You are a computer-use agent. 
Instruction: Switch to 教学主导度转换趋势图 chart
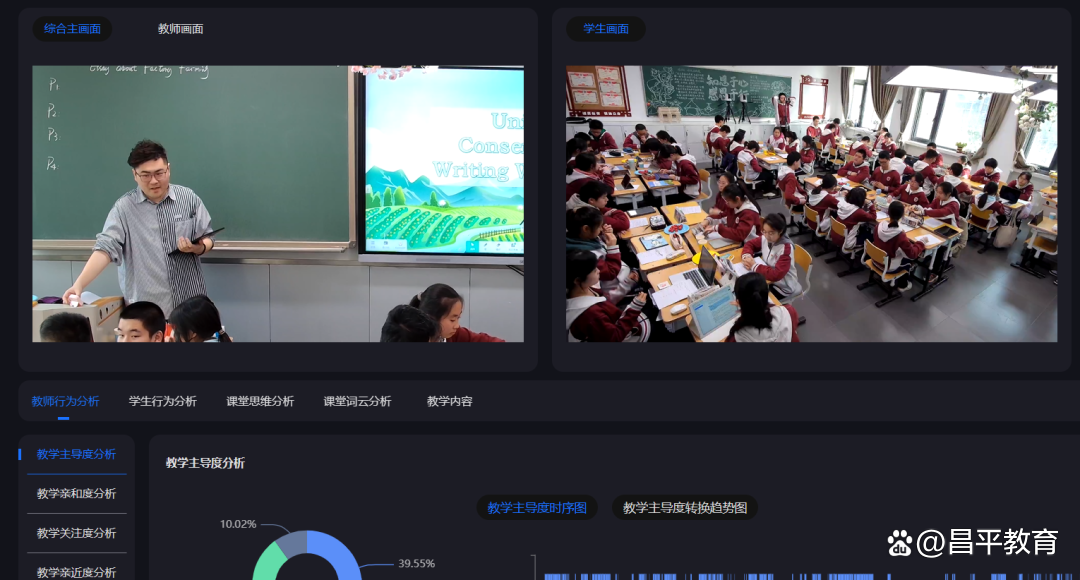click(685, 508)
